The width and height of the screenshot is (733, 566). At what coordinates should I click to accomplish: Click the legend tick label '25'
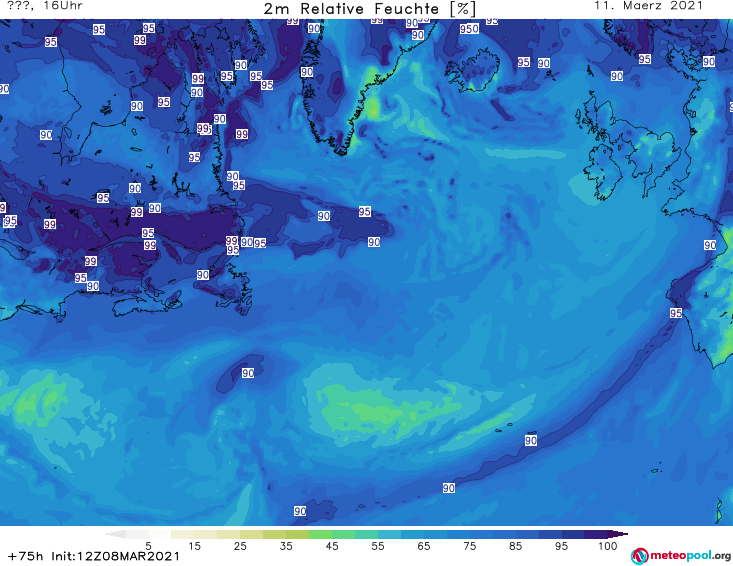[x=240, y=546]
